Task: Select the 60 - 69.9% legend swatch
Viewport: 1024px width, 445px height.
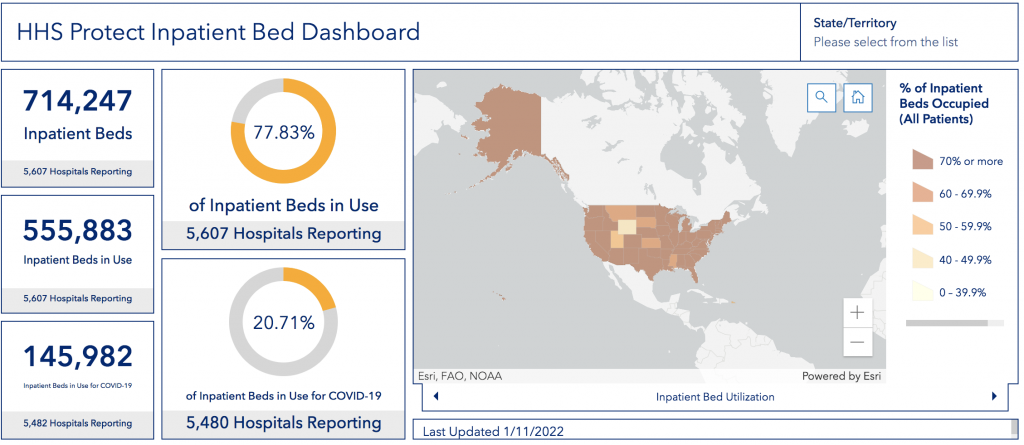Action: tap(921, 194)
